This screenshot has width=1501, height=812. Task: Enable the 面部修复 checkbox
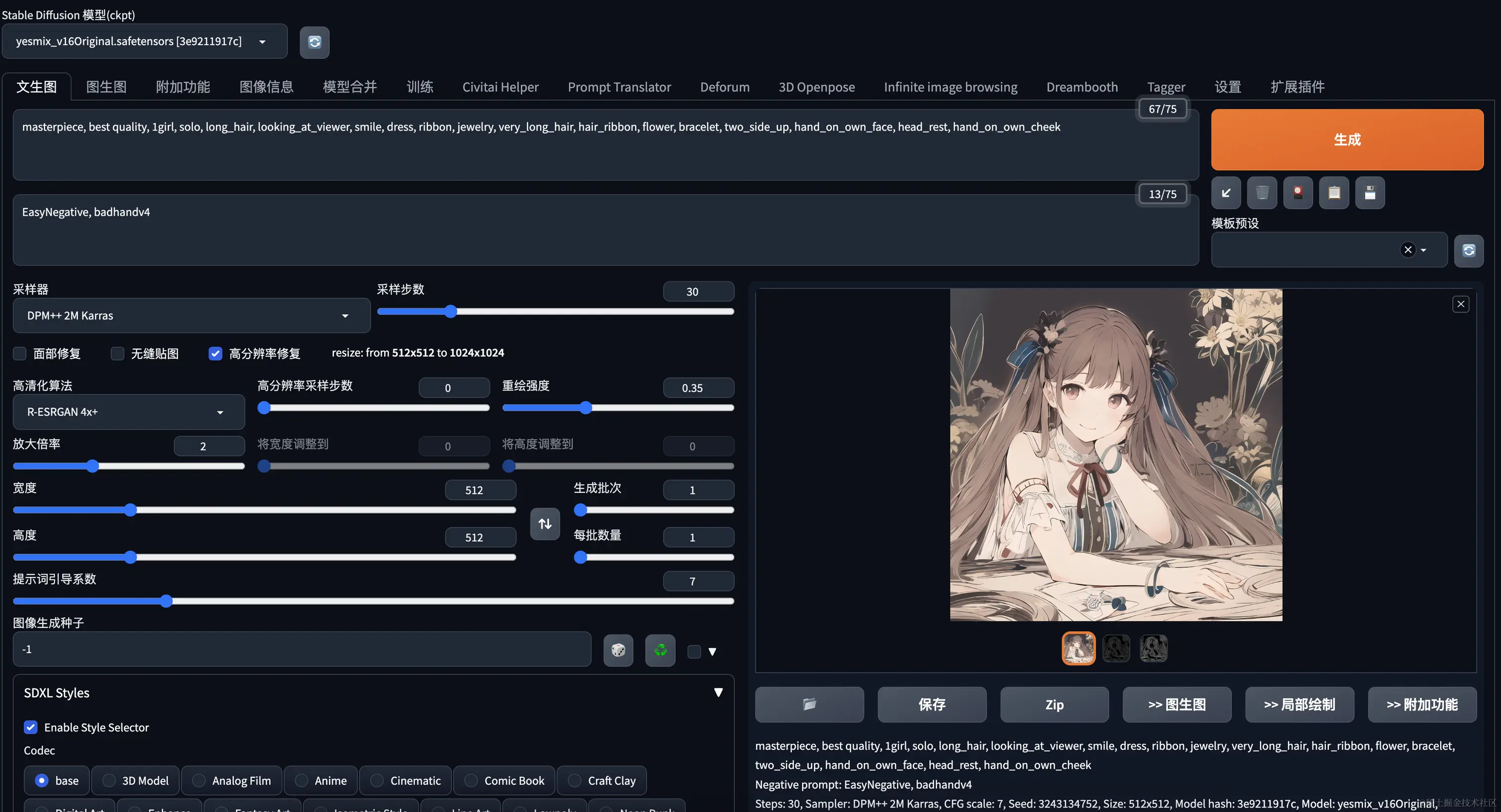tap(20, 353)
